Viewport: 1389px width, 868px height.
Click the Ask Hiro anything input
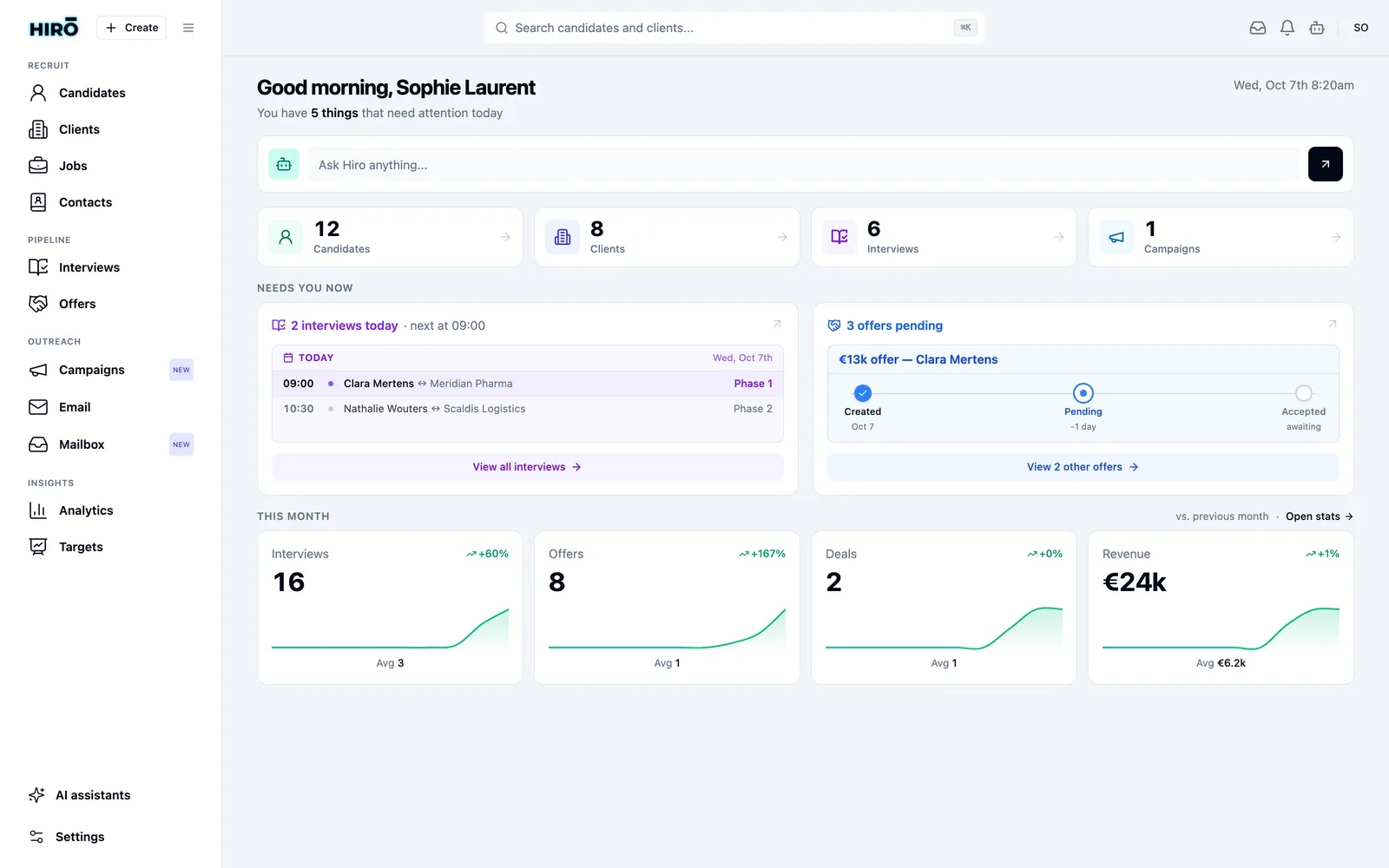pos(804,164)
